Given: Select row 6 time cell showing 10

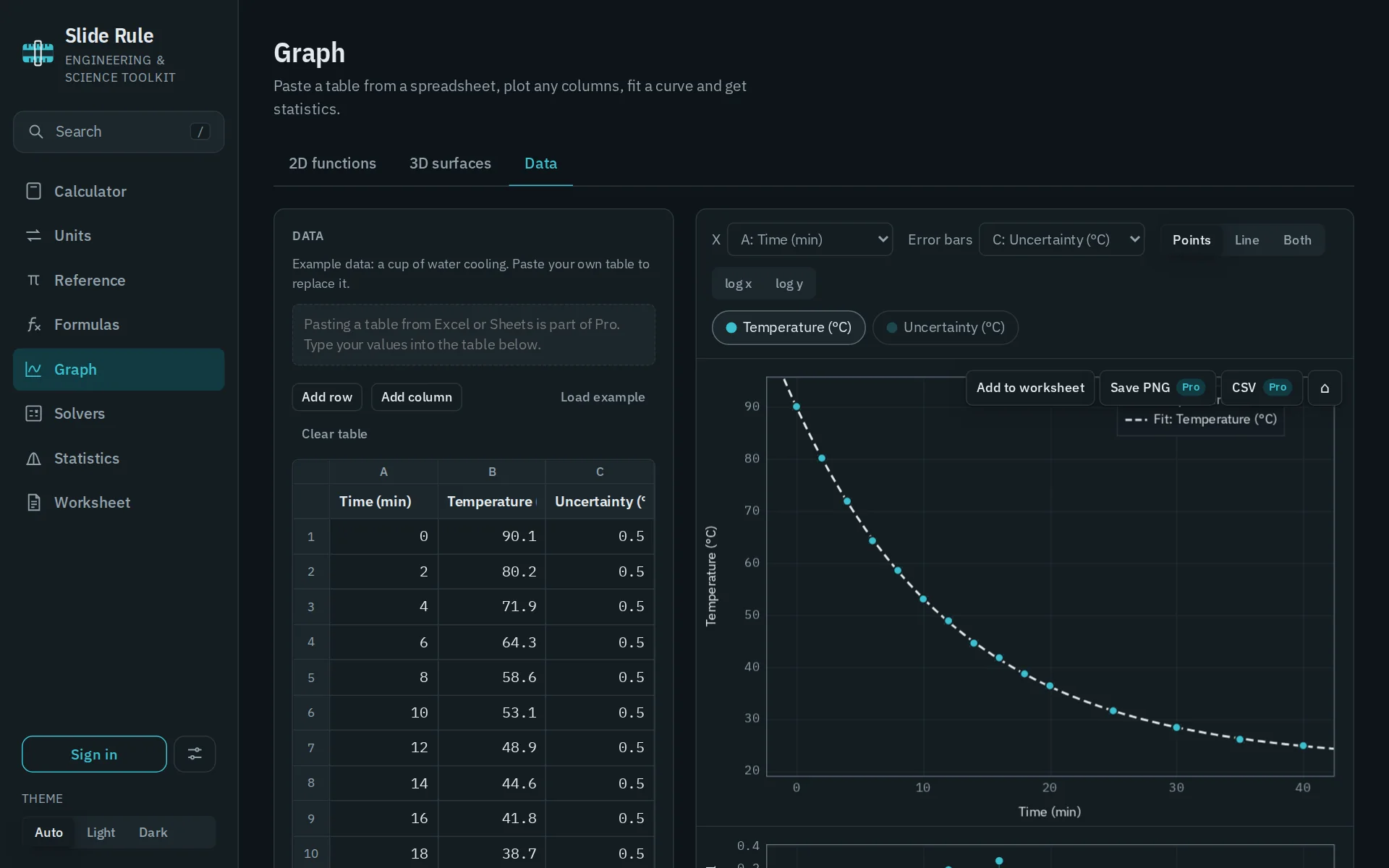Looking at the screenshot, I should click(x=383, y=713).
